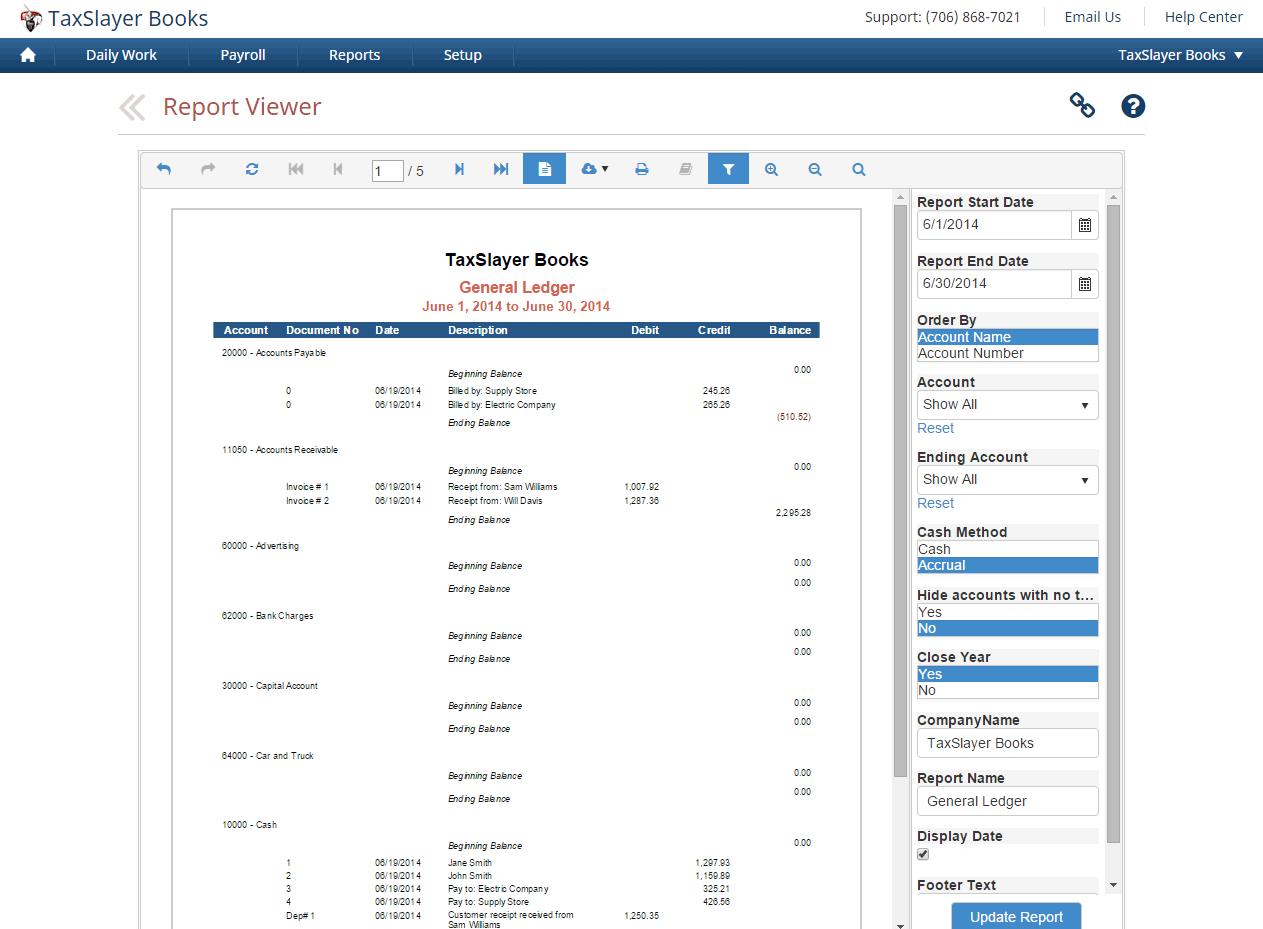Screen dimensions: 1263x929
Task: Refresh the report
Action: pos(252,169)
